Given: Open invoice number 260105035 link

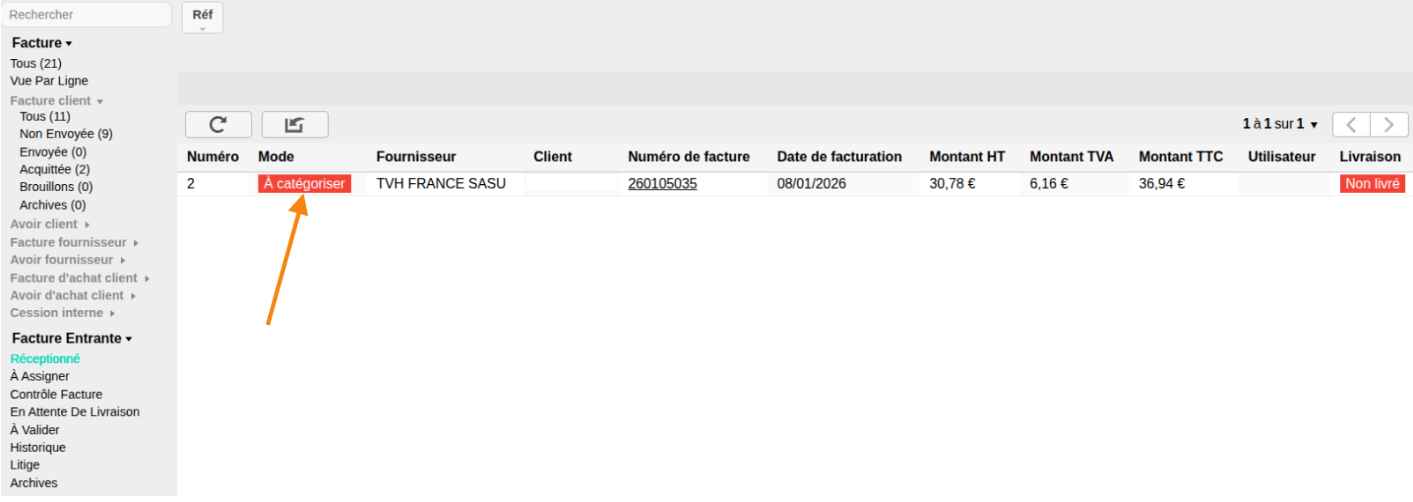Looking at the screenshot, I should [662, 184].
